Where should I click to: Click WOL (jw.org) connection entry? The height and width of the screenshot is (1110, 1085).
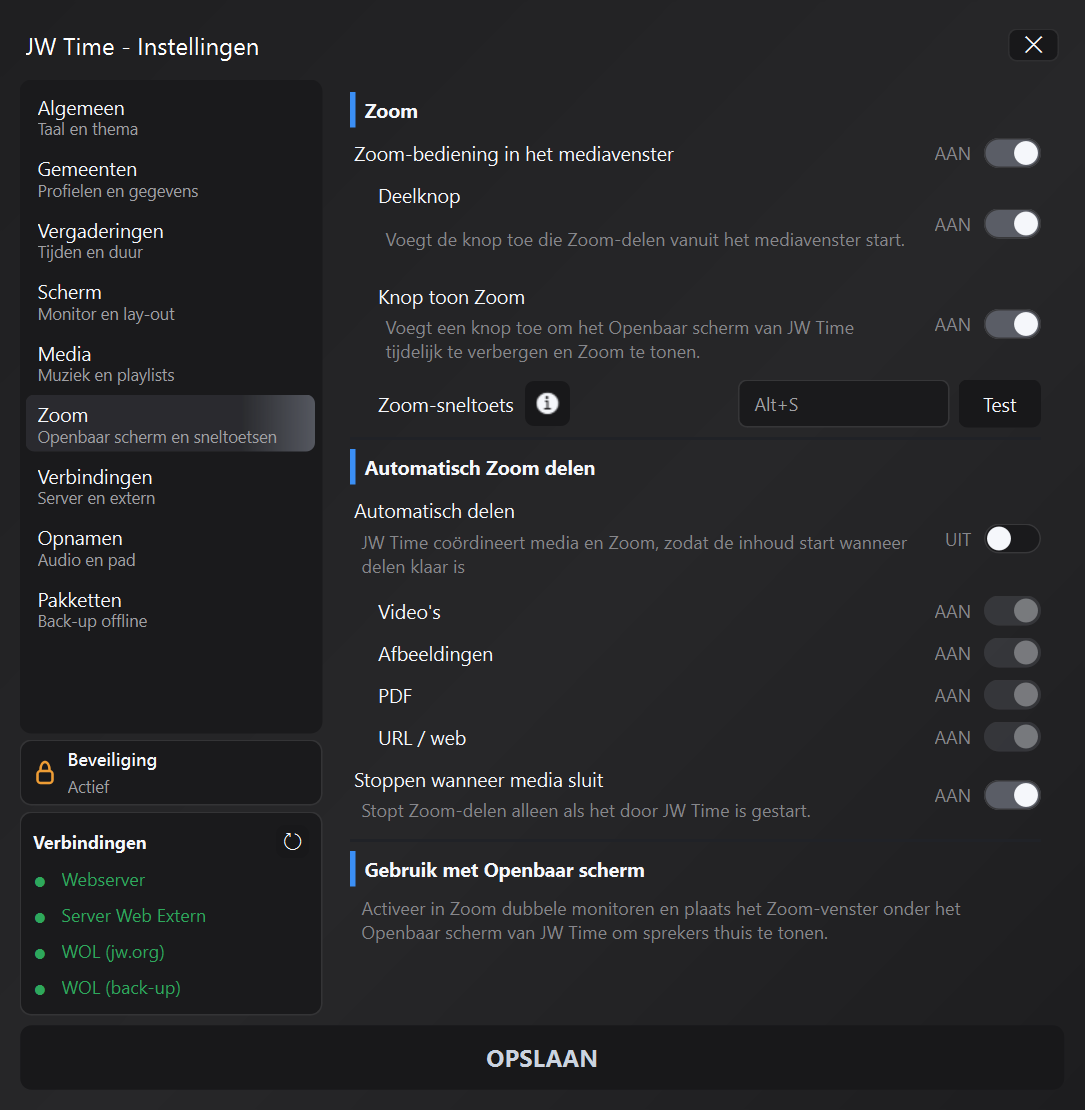(113, 952)
